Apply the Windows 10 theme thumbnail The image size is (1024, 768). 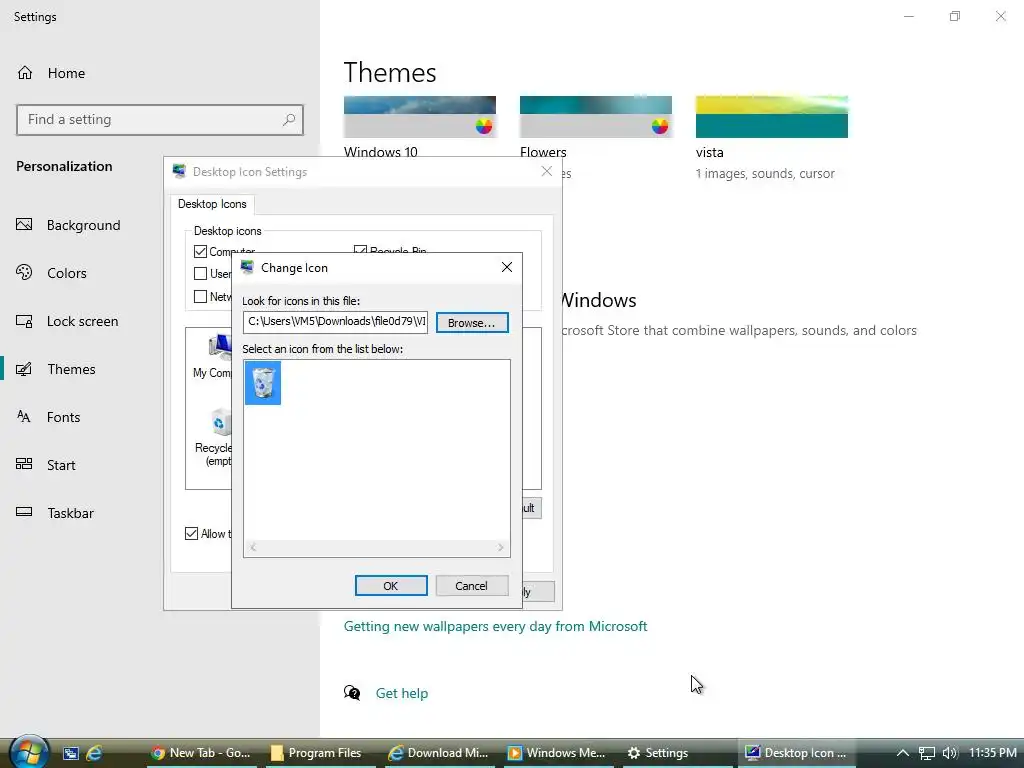[420, 117]
